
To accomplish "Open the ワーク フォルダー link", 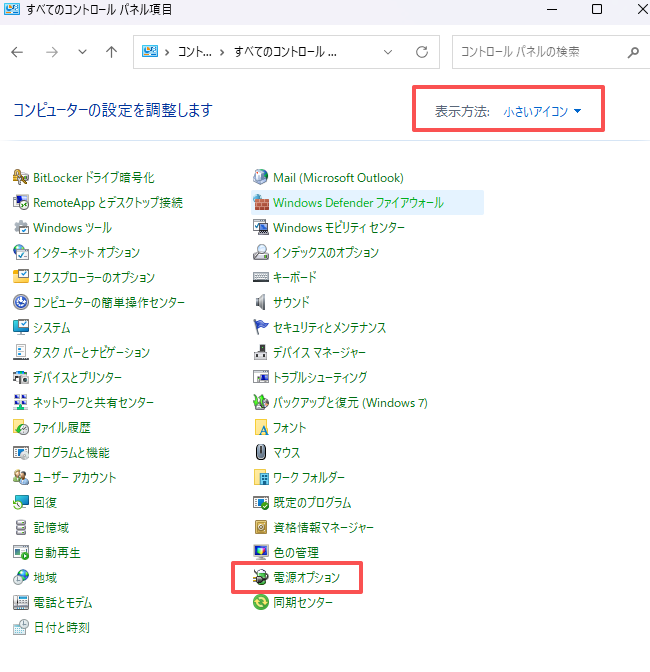I will [x=309, y=477].
